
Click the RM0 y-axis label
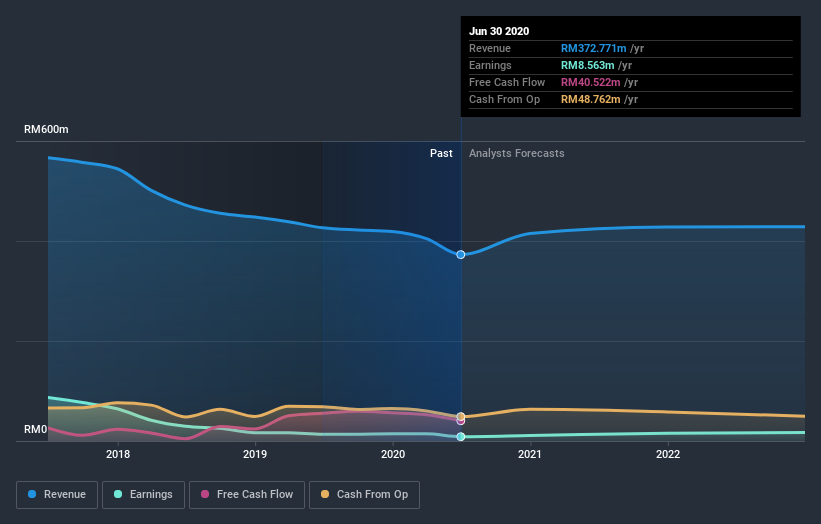36,429
